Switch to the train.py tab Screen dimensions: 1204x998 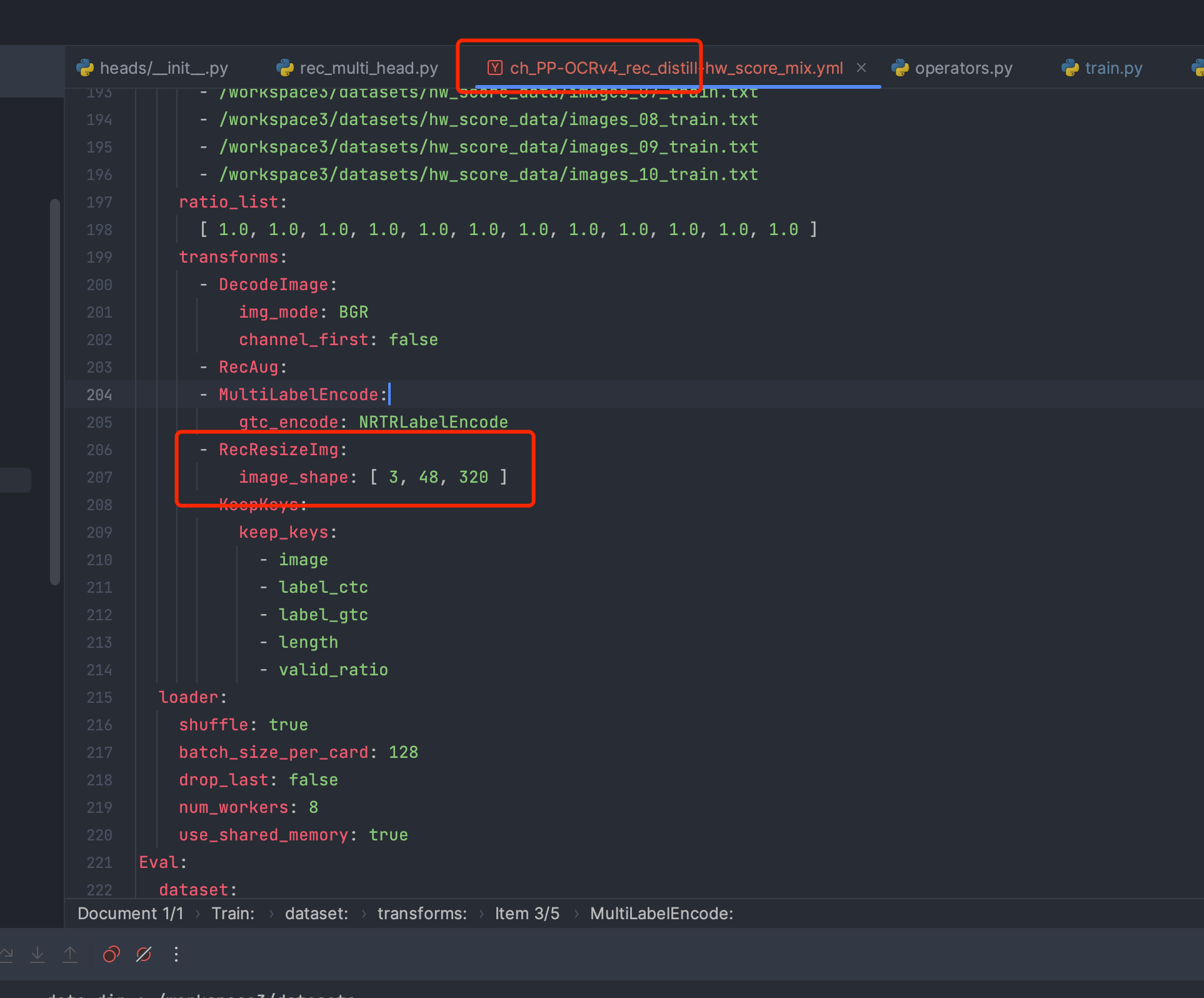coord(1113,68)
